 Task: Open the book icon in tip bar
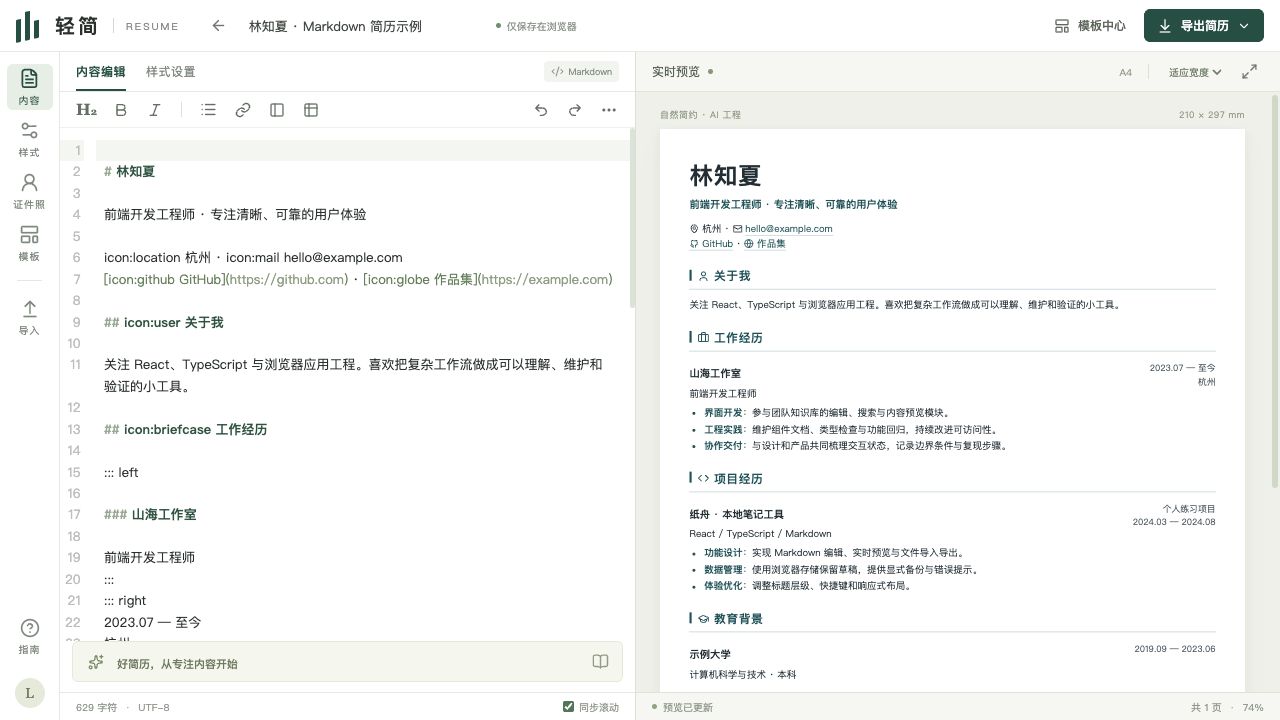click(600, 662)
